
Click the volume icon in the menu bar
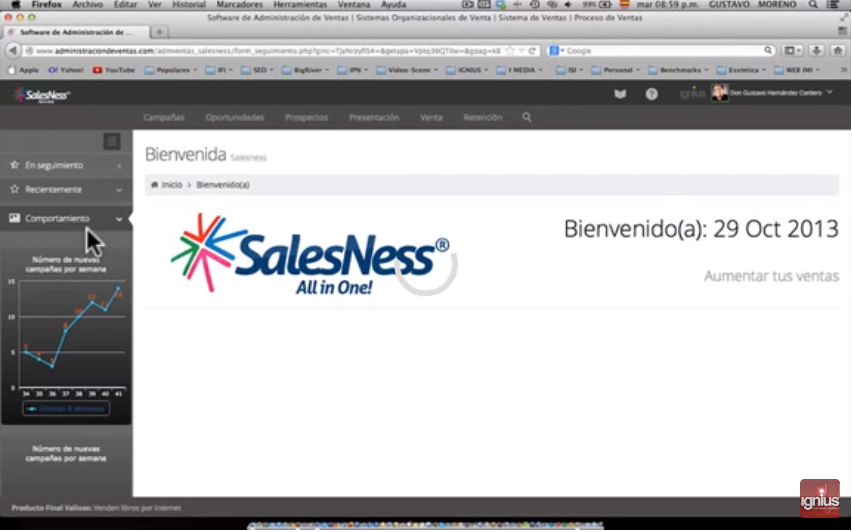click(x=568, y=4)
